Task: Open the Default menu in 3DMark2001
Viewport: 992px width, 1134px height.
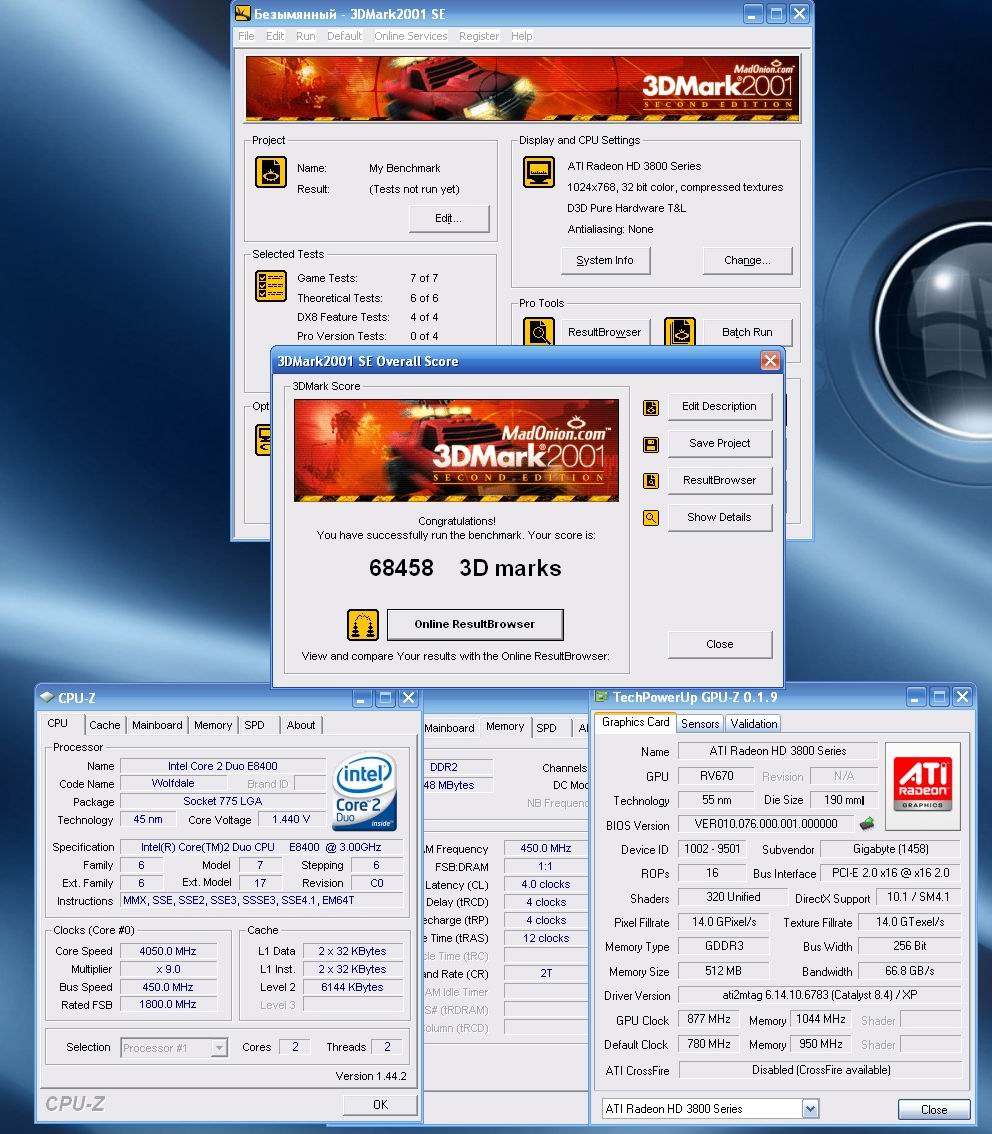Action: coord(344,36)
